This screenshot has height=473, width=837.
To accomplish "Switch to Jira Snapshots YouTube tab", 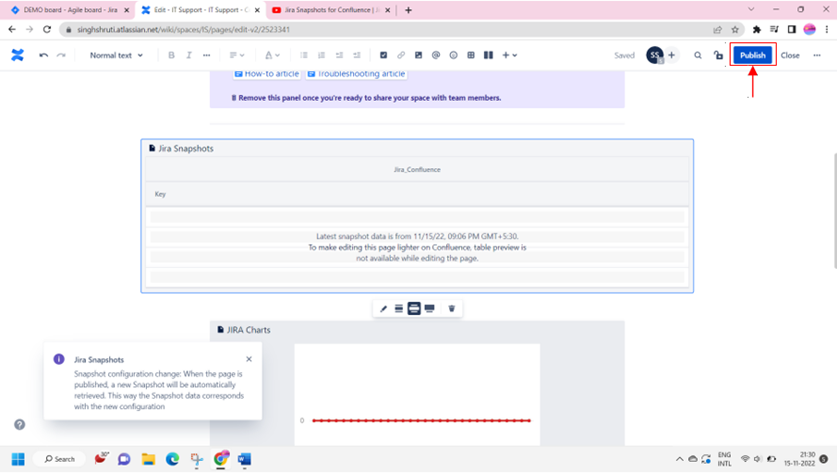I will click(x=331, y=10).
